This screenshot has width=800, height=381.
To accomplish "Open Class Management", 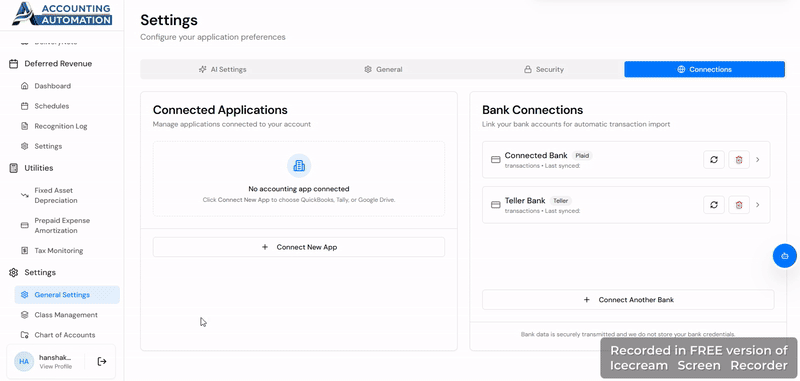I will coord(66,315).
